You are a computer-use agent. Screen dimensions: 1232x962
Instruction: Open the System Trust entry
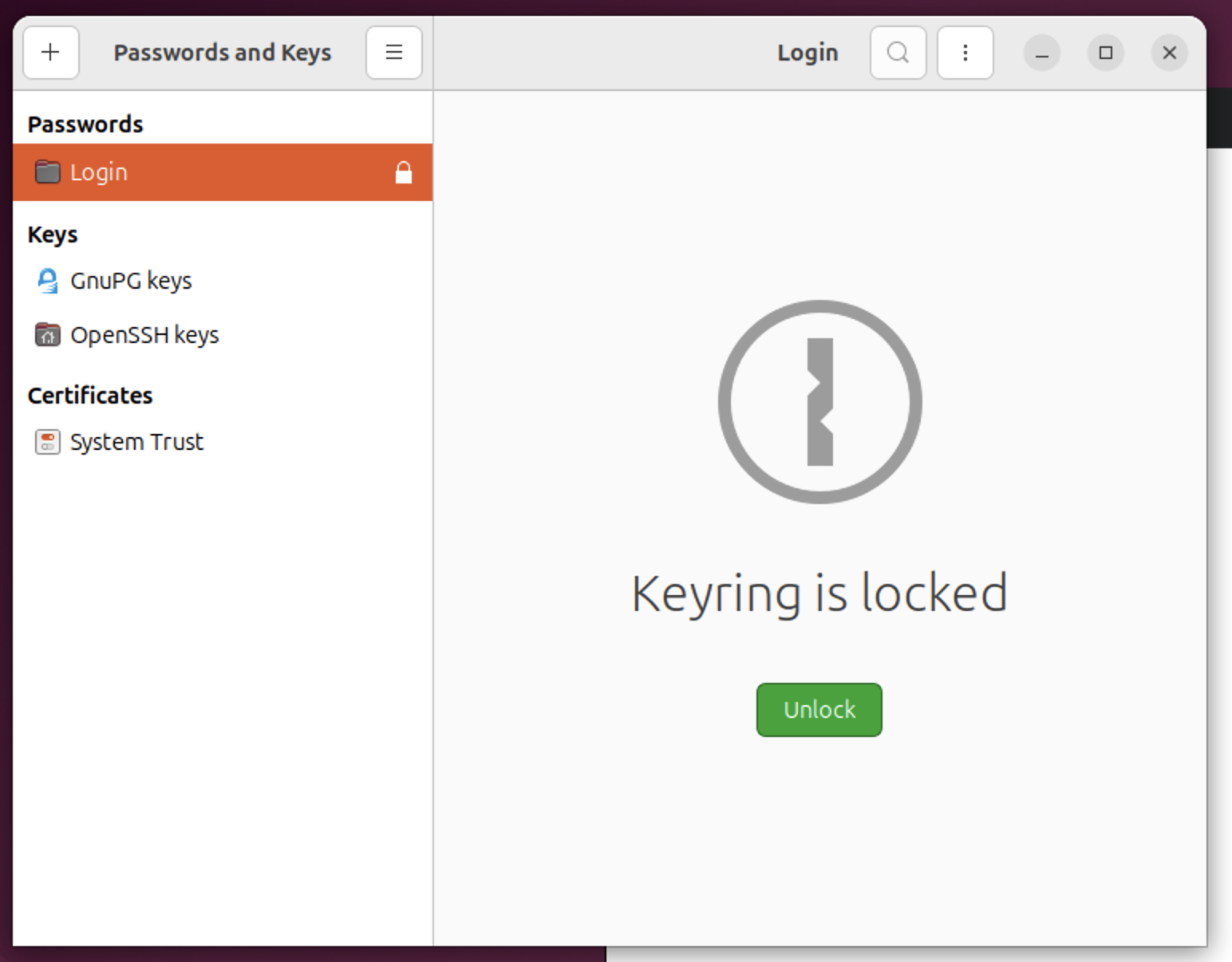[136, 442]
